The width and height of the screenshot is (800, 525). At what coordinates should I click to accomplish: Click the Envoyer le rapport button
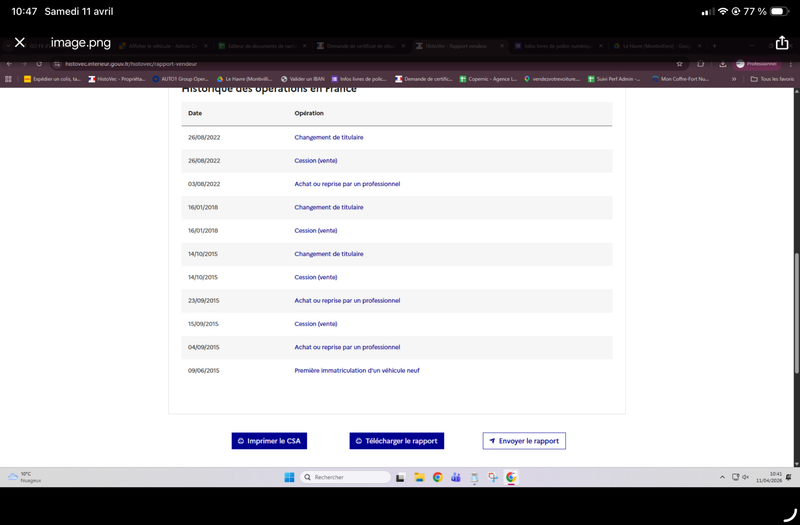[x=524, y=441]
